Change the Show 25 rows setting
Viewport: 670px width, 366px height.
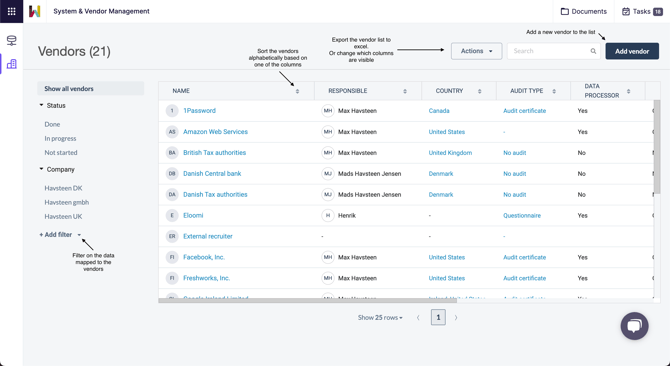click(x=380, y=318)
